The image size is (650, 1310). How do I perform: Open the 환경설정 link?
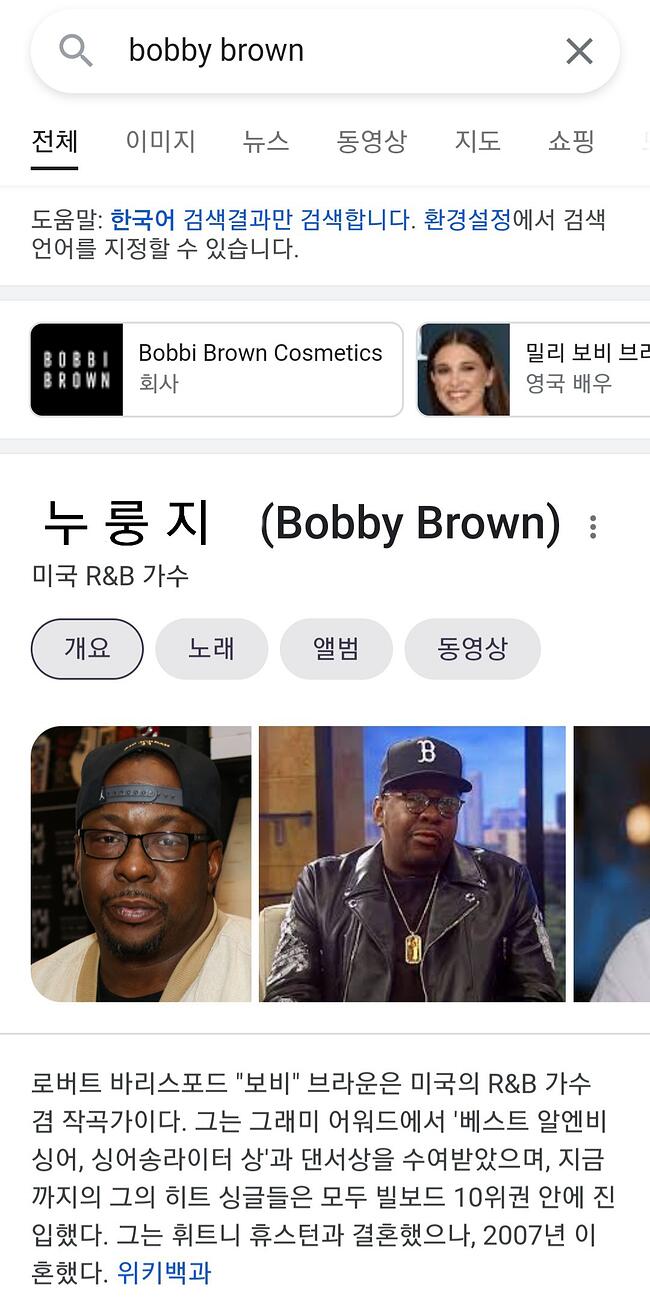pyautogui.click(x=467, y=220)
